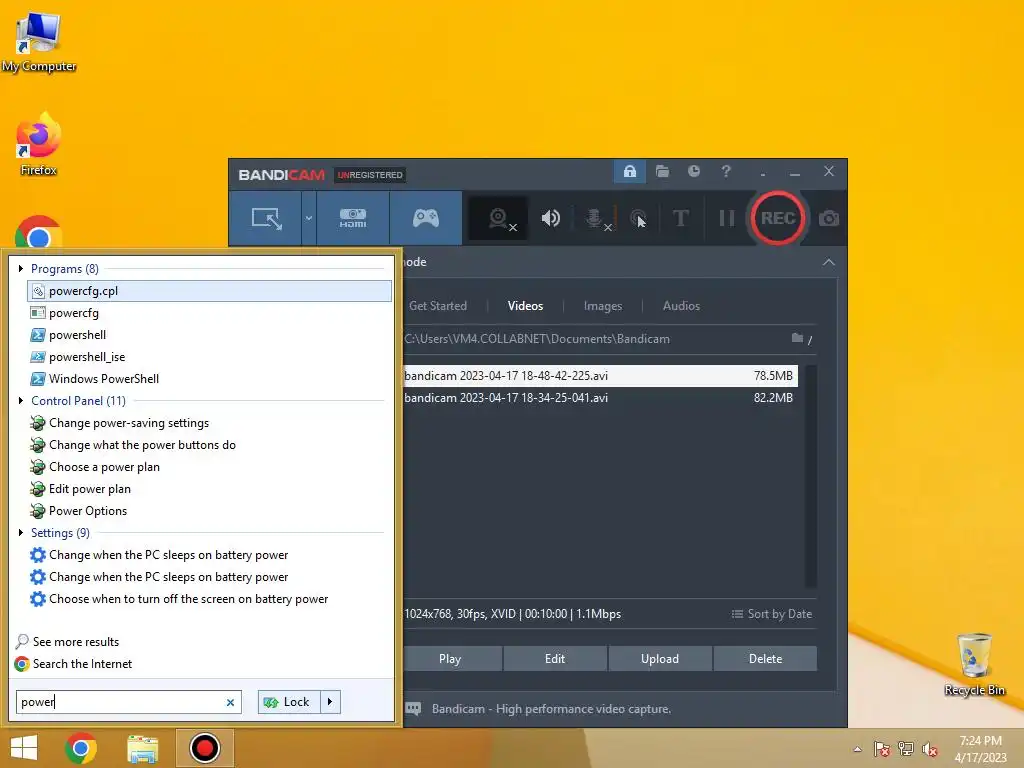Show hidden tray icons arrow
Viewport: 1024px width, 768px height.
pyautogui.click(x=857, y=749)
